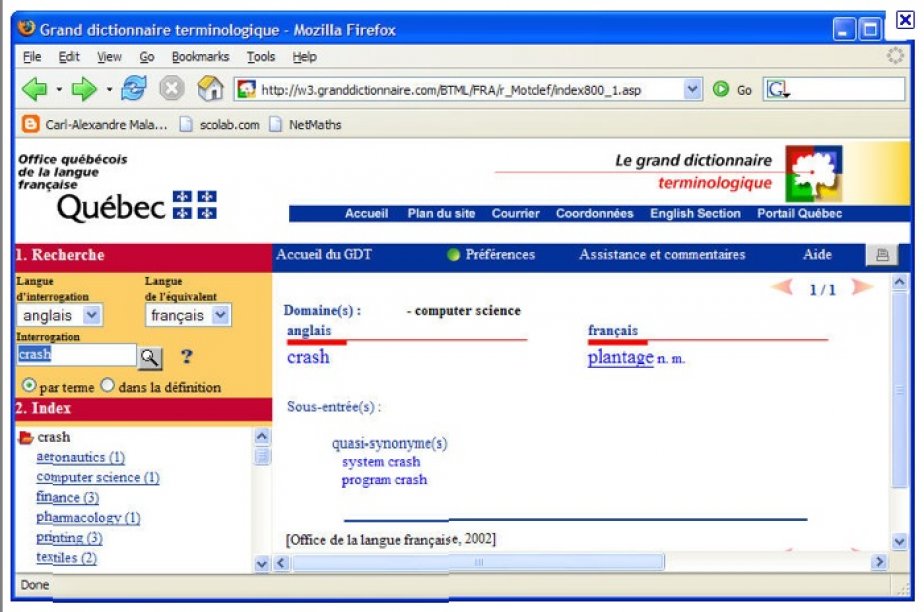Click the Reload page icon
The width and height of the screenshot is (924, 612).
point(133,89)
